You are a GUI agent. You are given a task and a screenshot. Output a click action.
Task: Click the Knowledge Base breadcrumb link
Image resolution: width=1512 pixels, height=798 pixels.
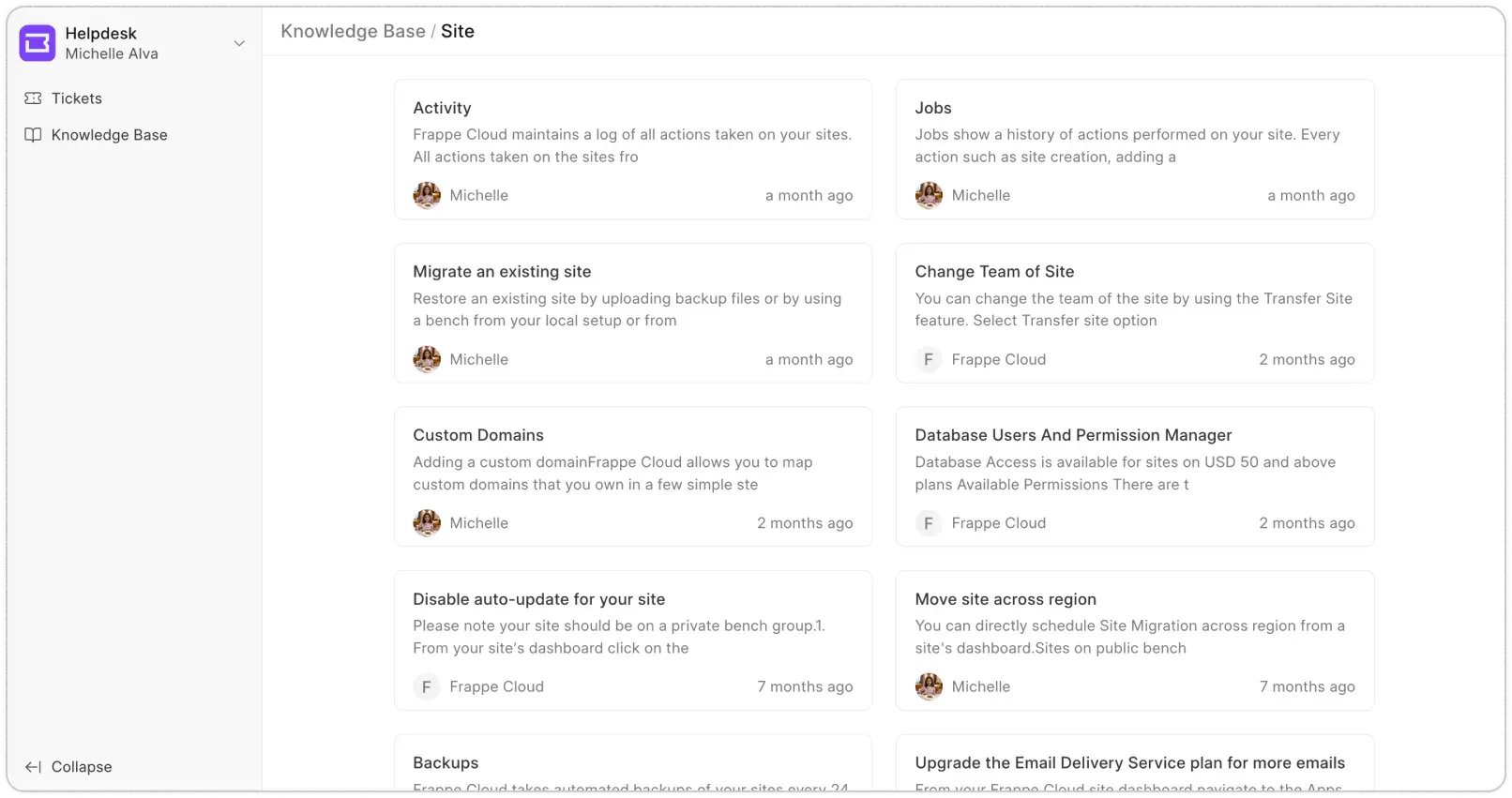(353, 31)
